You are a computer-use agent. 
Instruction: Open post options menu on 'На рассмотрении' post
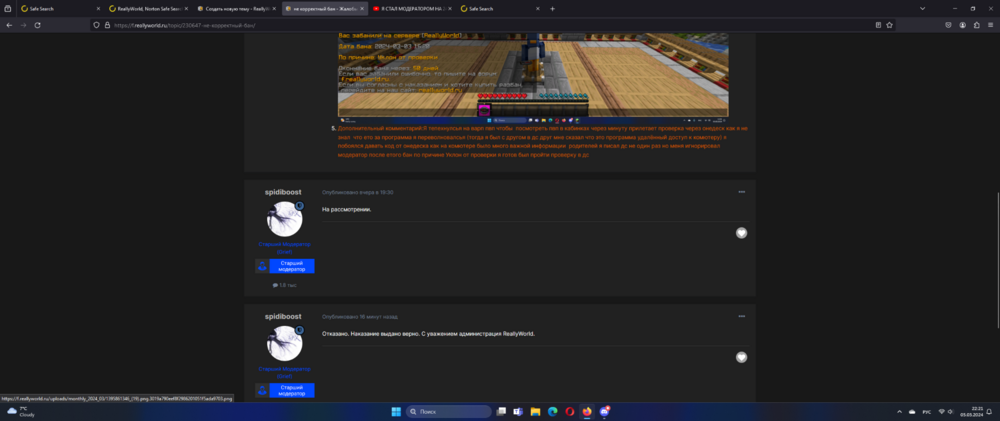[x=742, y=192]
